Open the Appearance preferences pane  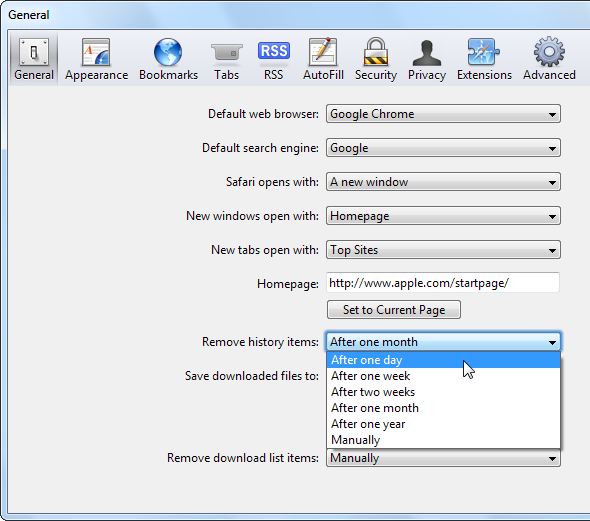click(96, 59)
